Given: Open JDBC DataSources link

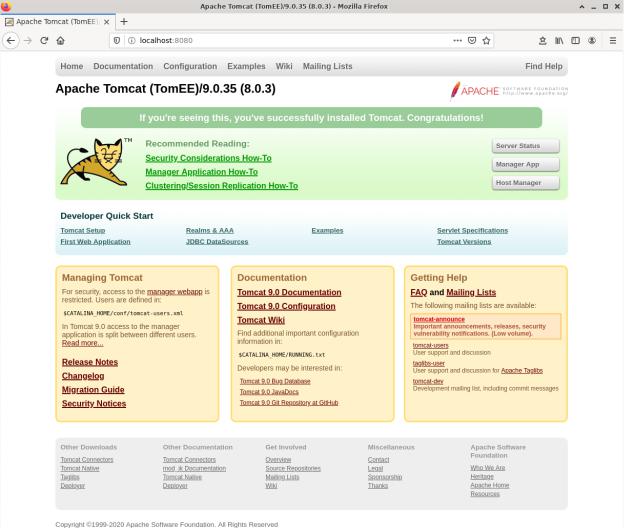Looking at the screenshot, I should pos(217,242).
